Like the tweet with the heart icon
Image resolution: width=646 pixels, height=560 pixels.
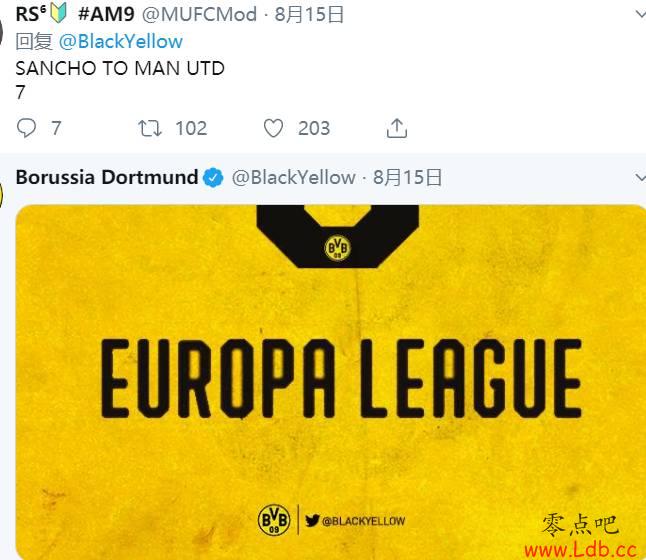coord(274,128)
